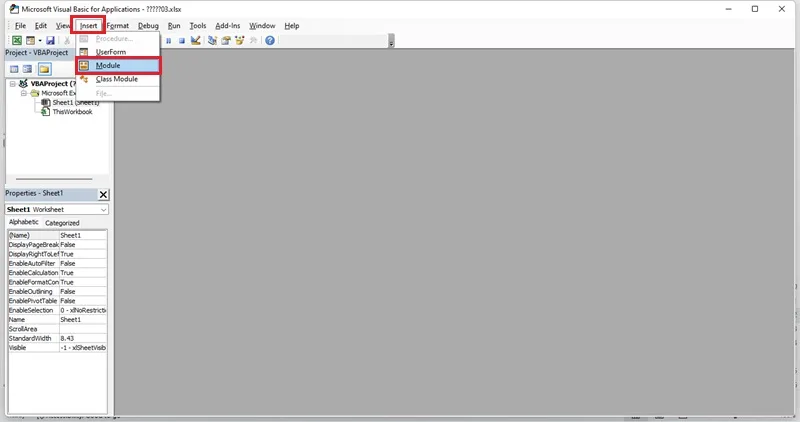Click the View Microsoft Excel toolbar icon
This screenshot has height=422, width=800.
pos(17,40)
